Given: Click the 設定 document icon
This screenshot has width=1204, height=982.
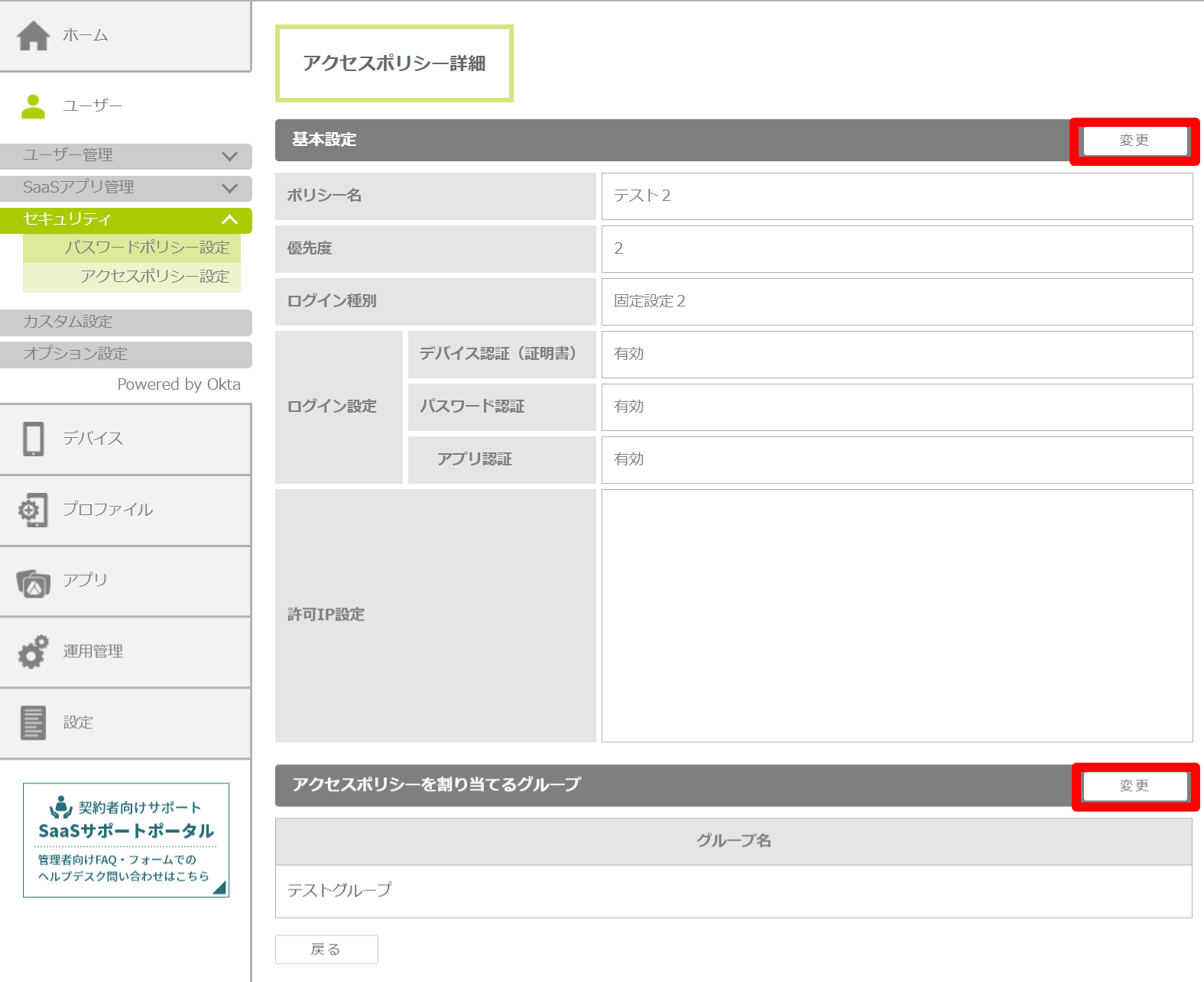Looking at the screenshot, I should click(x=34, y=723).
